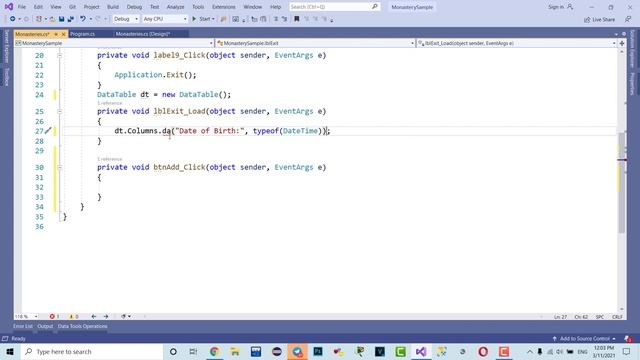Click the bookmark toggle icon in the toolbar
Image resolution: width=640 pixels, height=360 pixels.
[x=297, y=19]
